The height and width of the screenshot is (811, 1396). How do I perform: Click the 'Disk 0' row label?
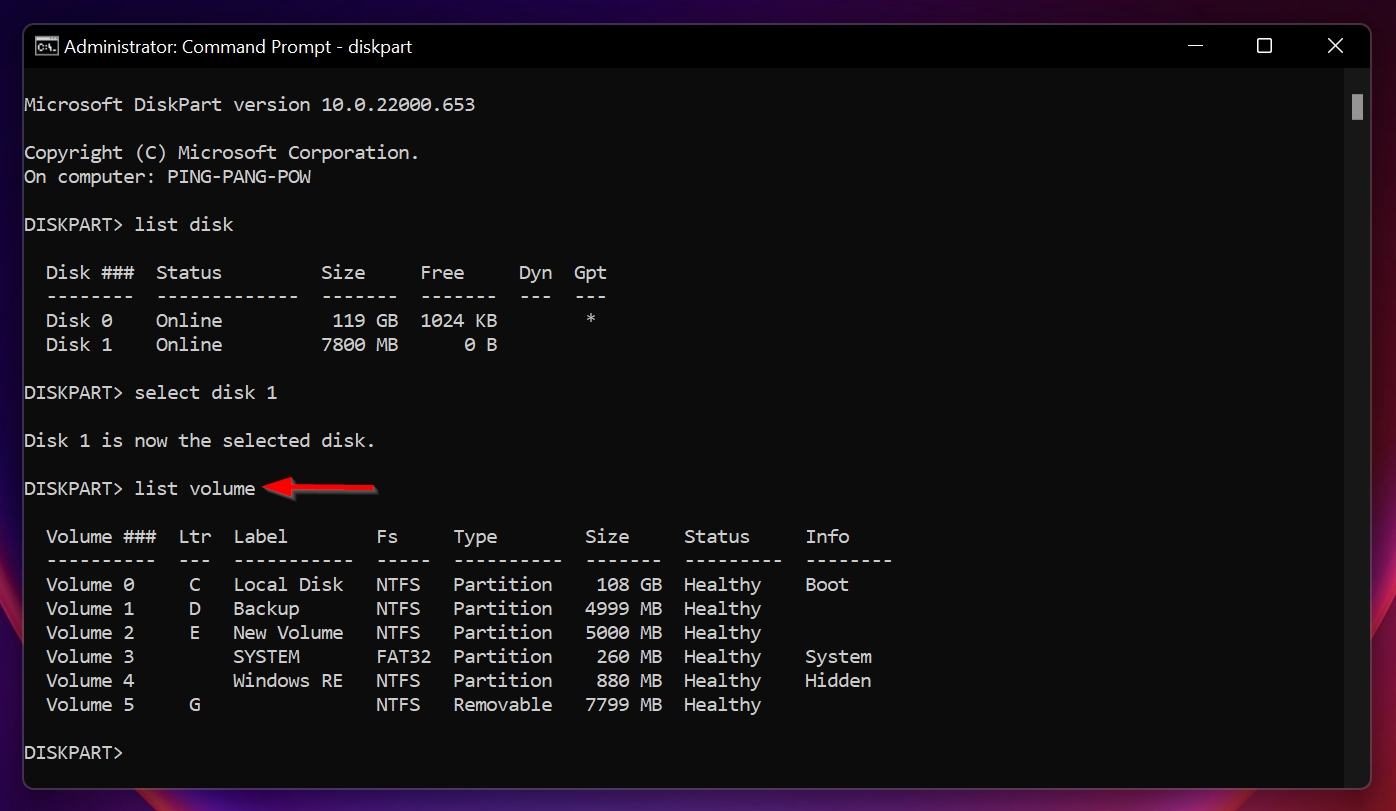click(x=79, y=321)
